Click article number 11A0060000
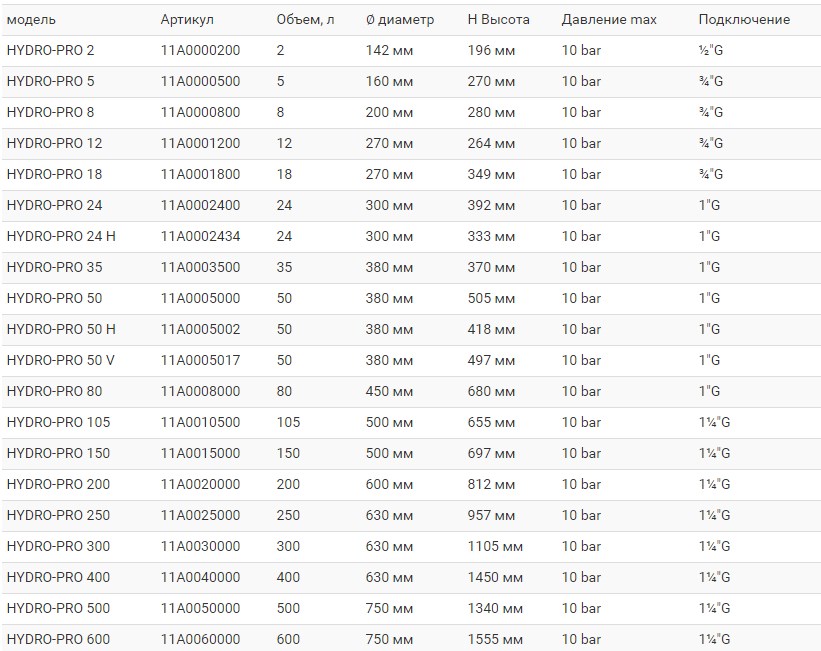Viewport: 821px width, 651px height. pos(201,639)
